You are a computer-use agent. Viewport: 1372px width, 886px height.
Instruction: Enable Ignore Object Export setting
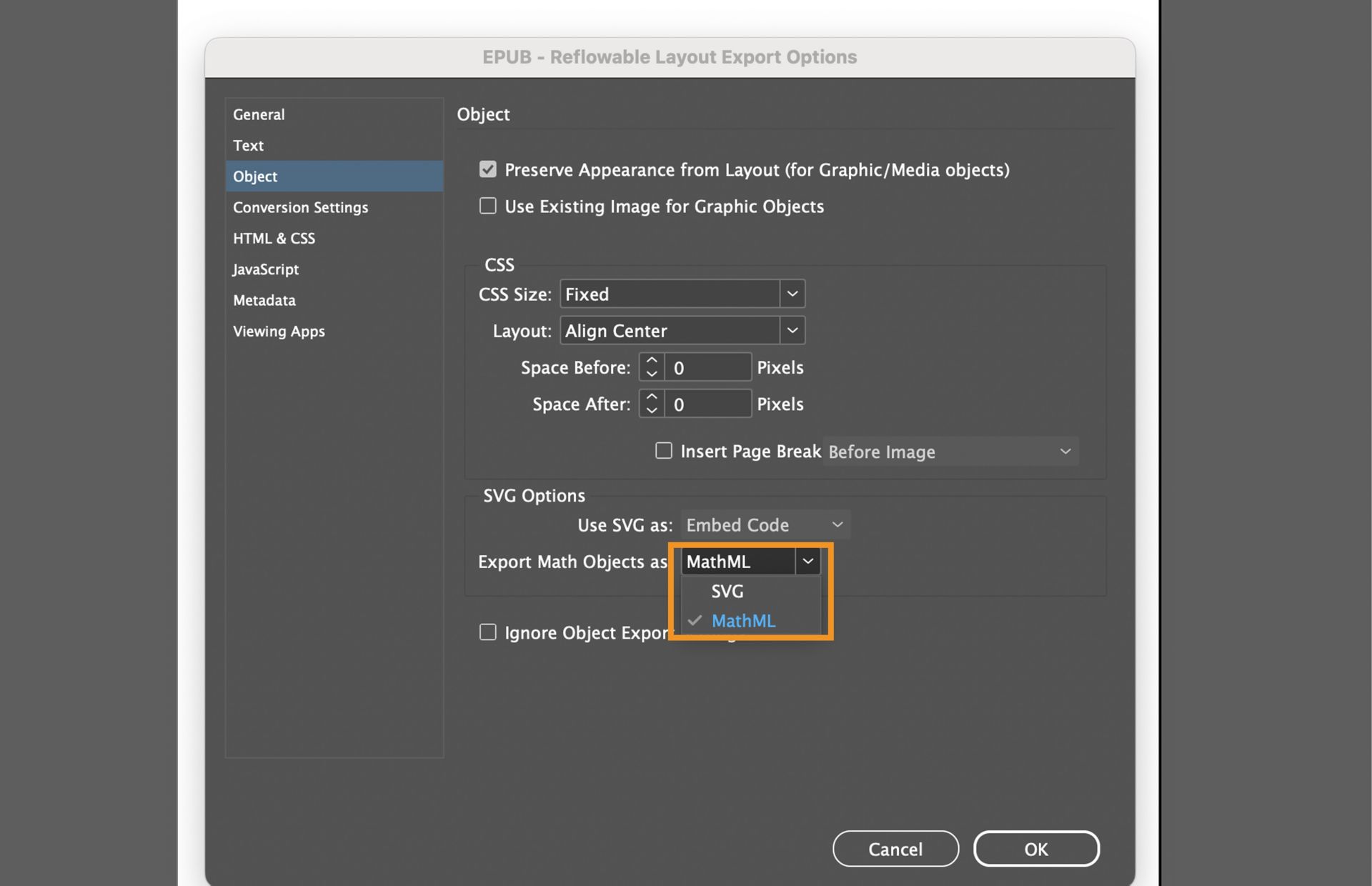point(488,632)
